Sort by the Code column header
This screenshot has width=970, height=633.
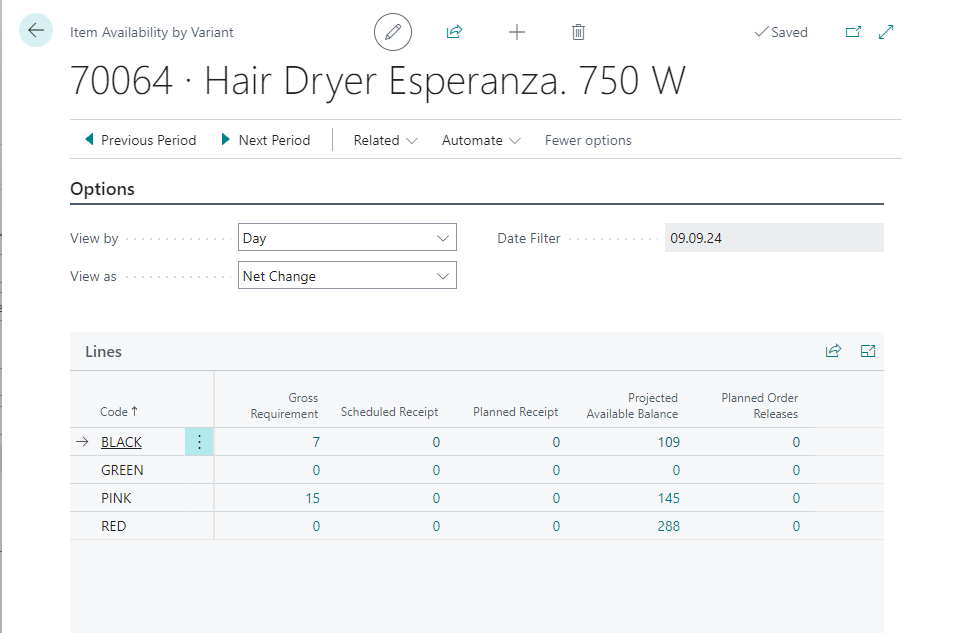[x=119, y=411]
